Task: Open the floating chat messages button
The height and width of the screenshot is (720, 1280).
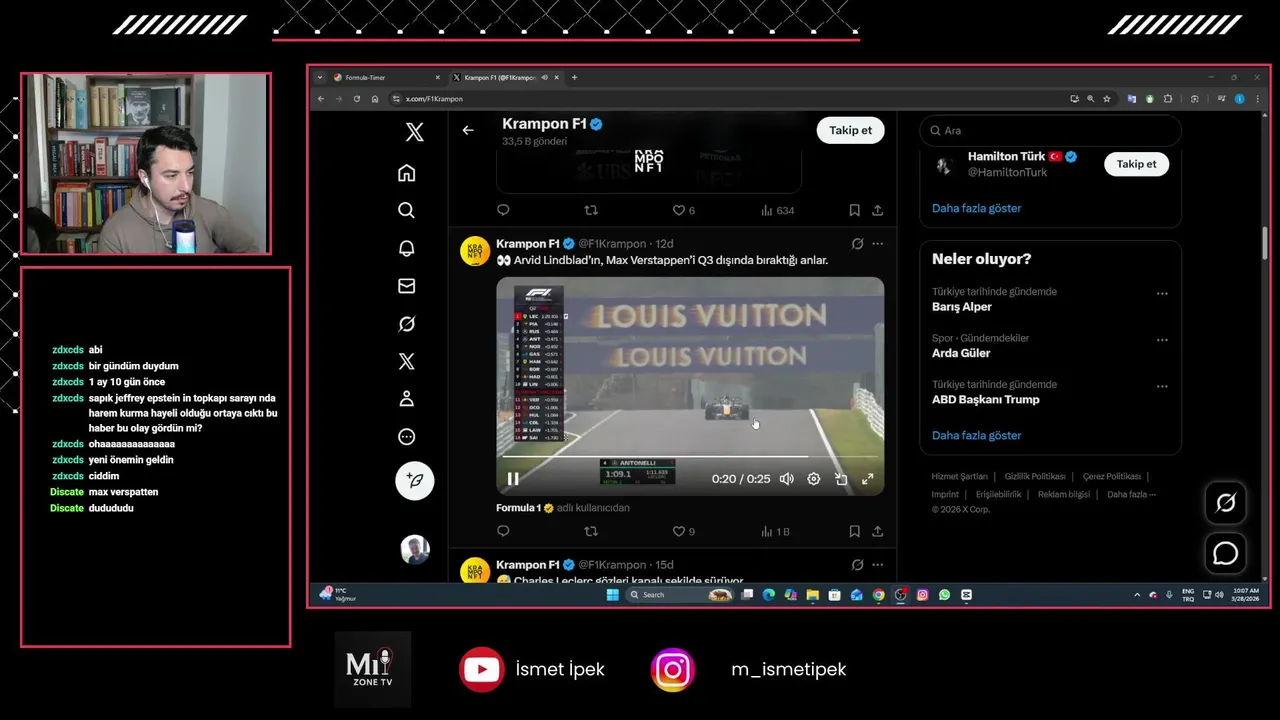Action: coord(1225,553)
